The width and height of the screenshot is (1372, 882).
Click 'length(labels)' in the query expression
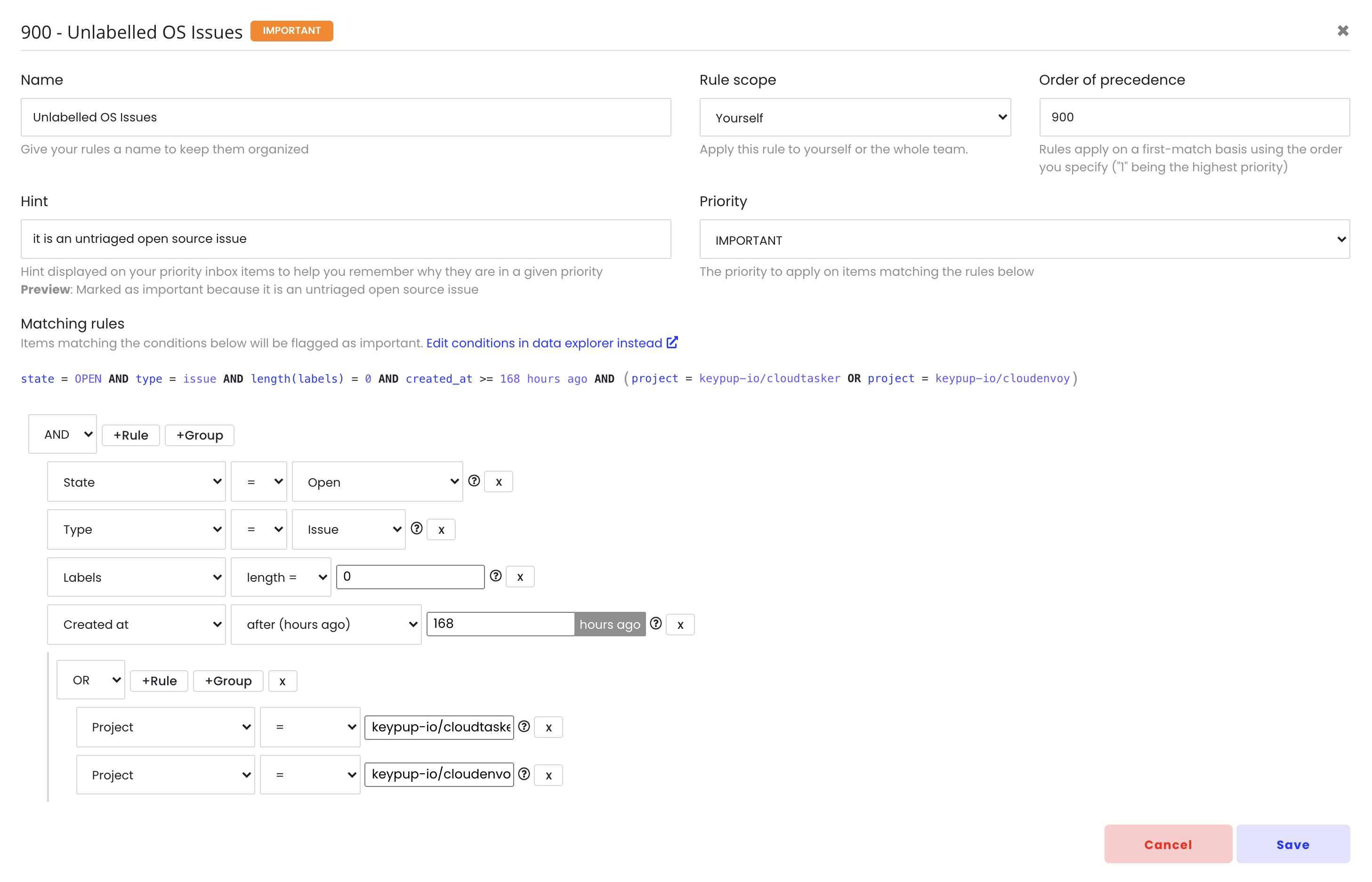point(297,378)
